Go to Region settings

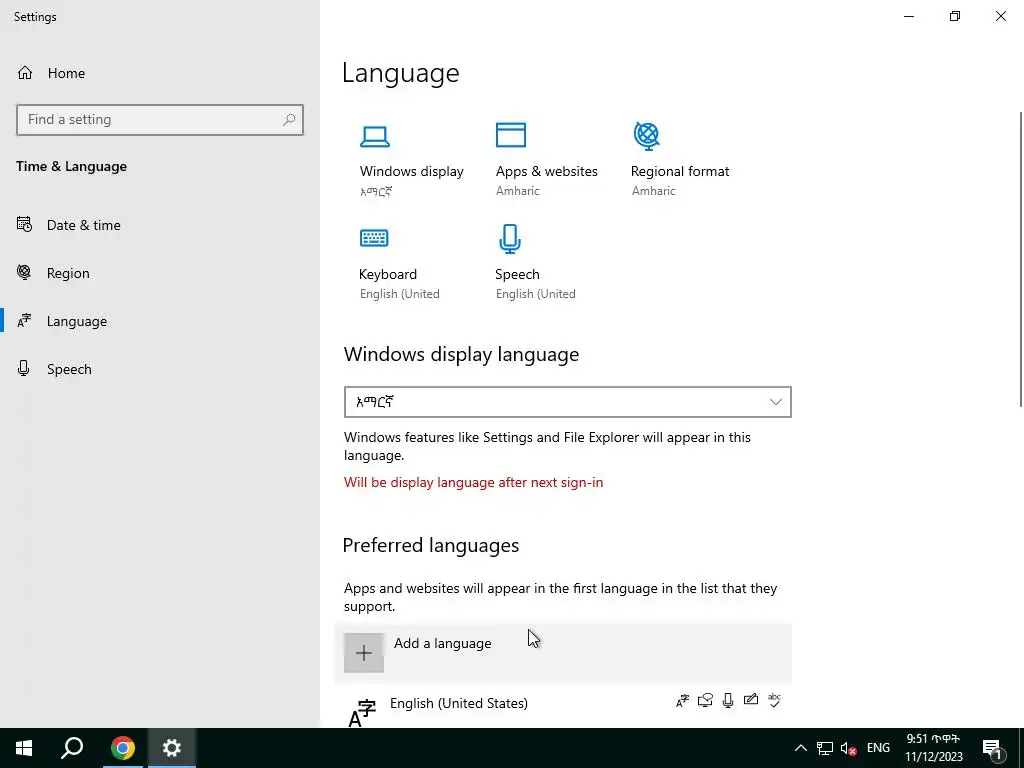[x=160, y=273]
